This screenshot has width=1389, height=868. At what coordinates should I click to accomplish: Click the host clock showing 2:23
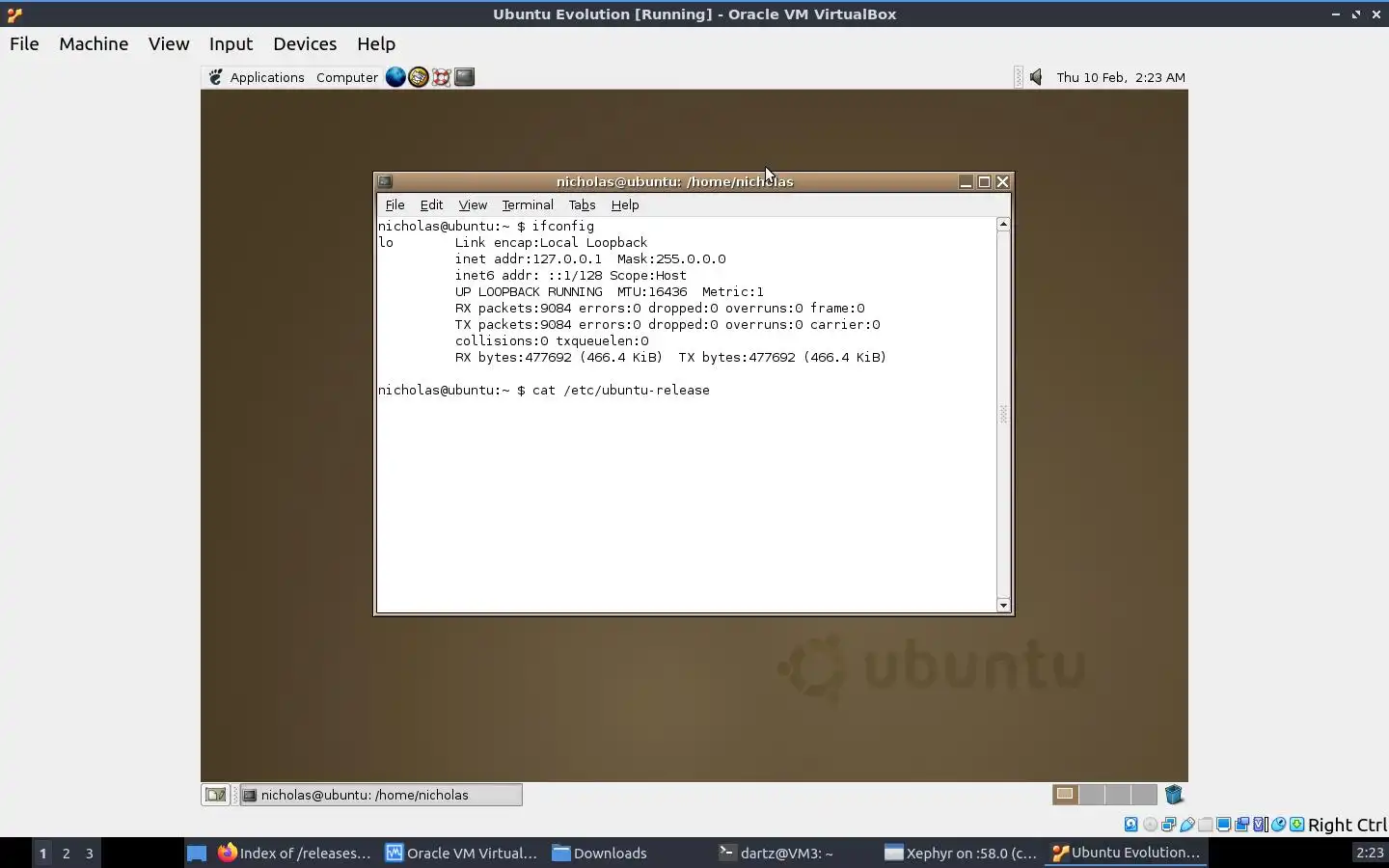tap(1370, 853)
